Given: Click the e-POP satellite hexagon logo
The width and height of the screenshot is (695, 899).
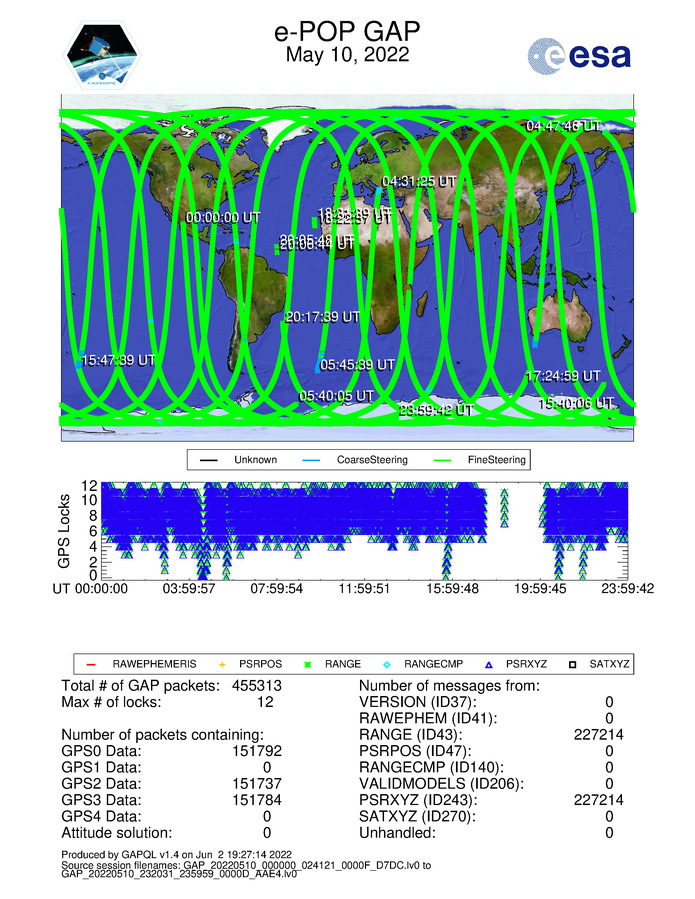Looking at the screenshot, I should point(104,56).
